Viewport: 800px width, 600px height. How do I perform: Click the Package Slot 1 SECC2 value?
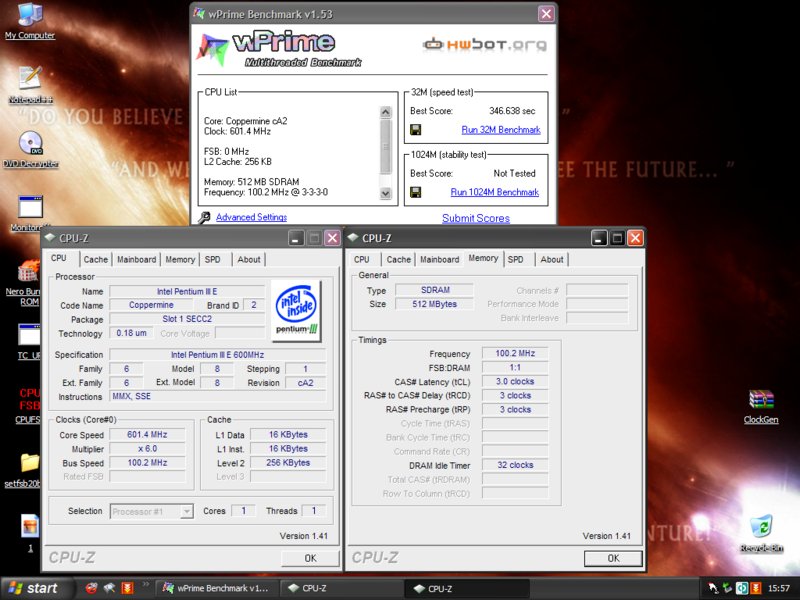click(187, 319)
